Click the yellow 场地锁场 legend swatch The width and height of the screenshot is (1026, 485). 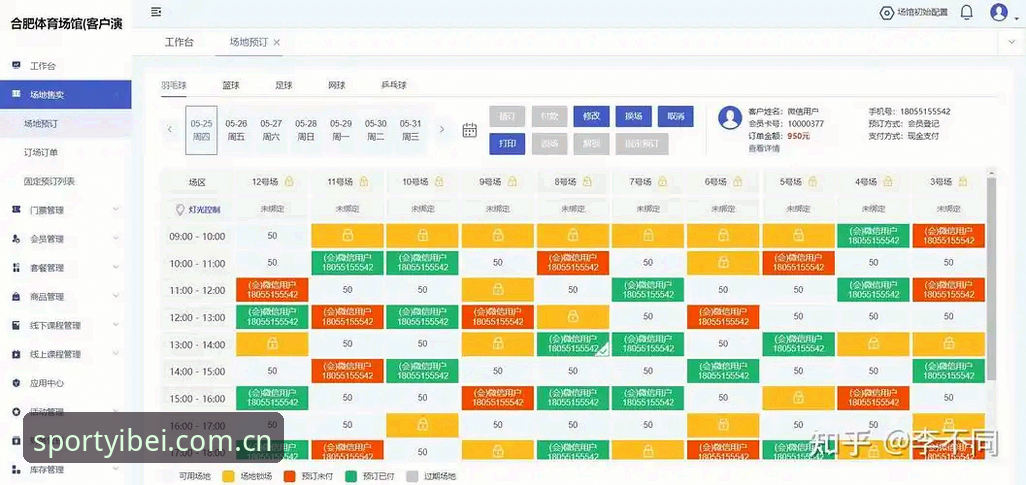[228, 476]
